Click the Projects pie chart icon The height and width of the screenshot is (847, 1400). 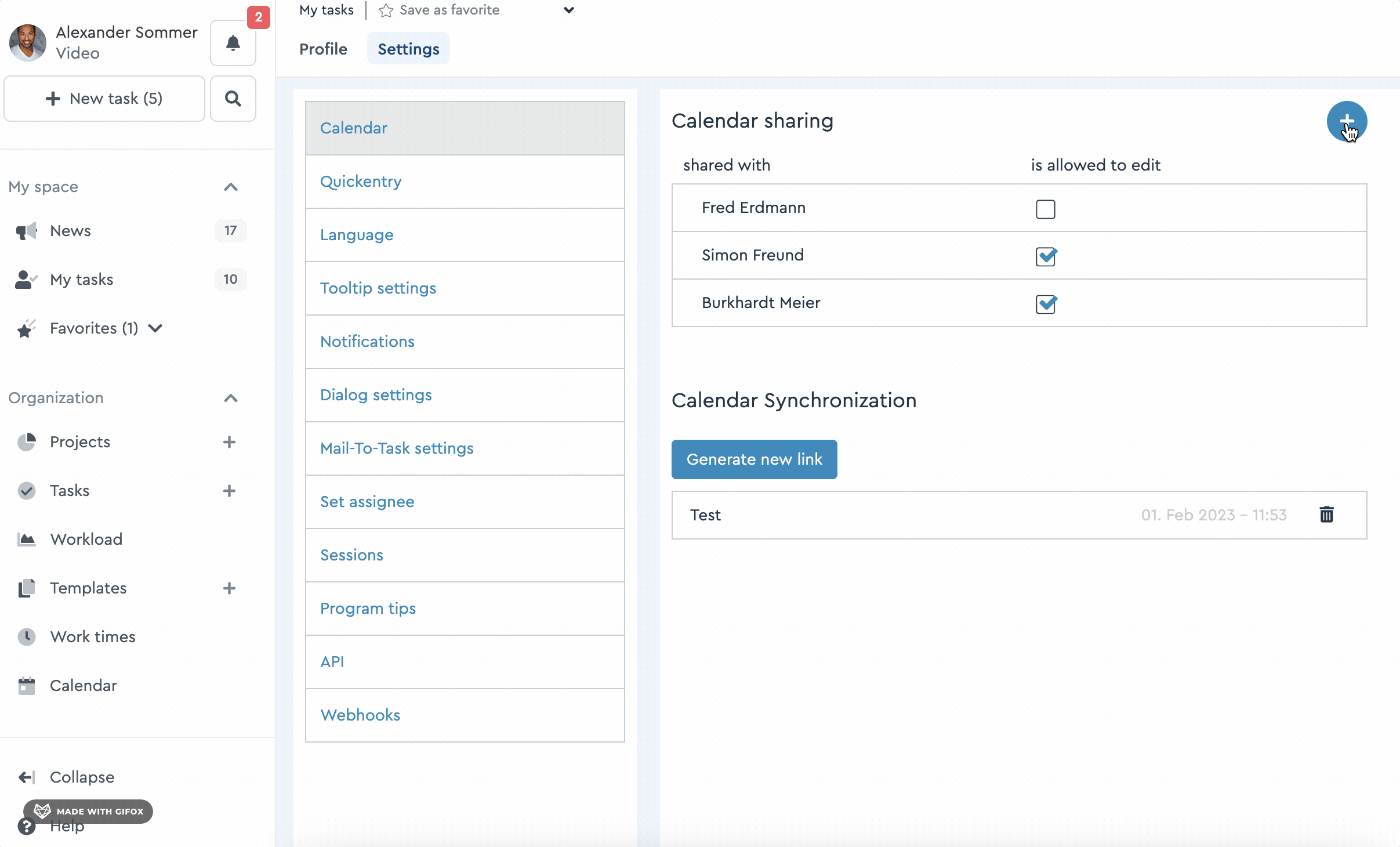(x=26, y=442)
